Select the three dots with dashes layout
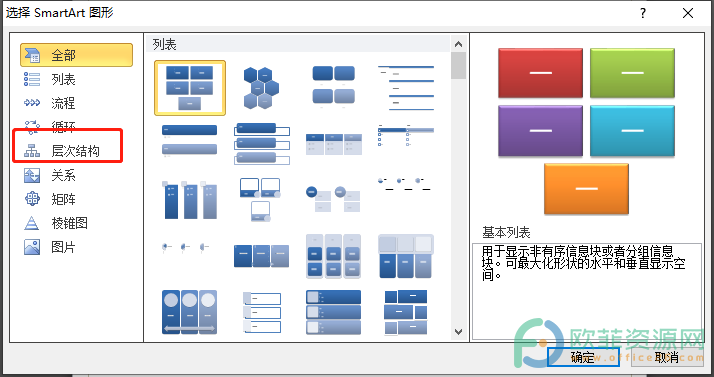 404,183
